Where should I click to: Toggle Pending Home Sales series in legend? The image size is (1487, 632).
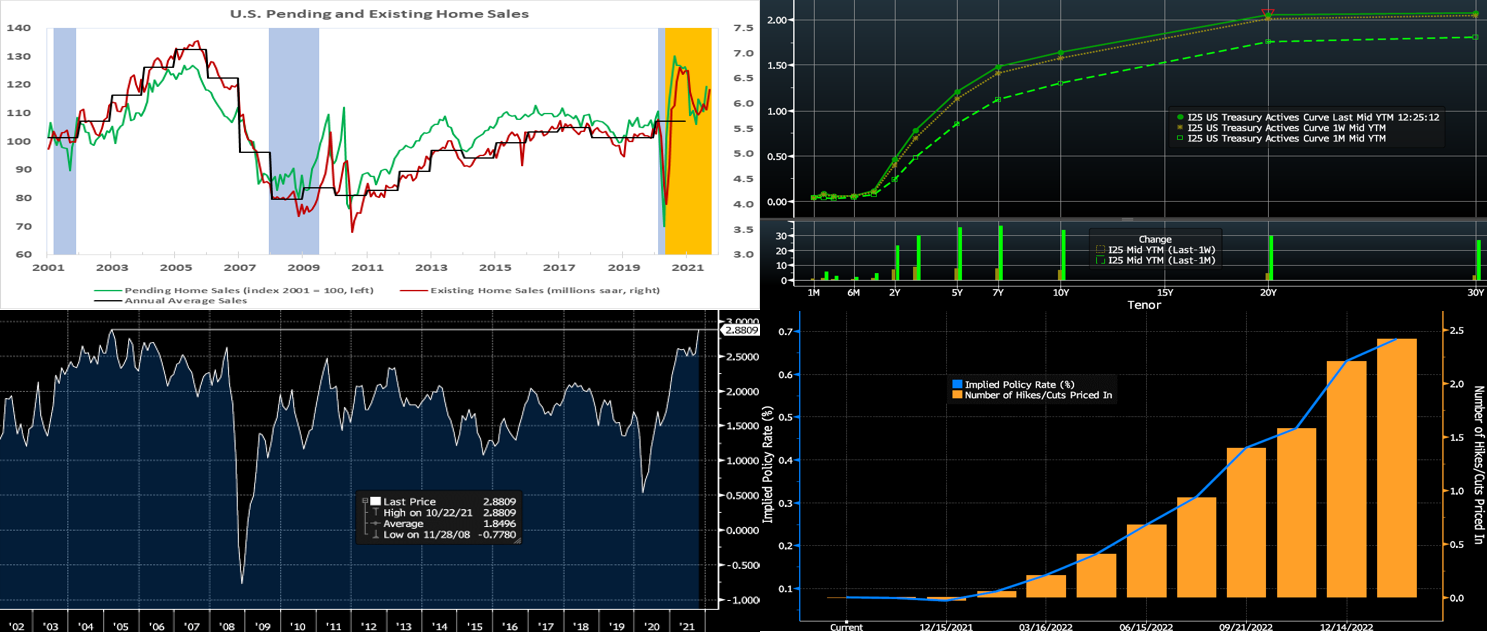click(200, 290)
